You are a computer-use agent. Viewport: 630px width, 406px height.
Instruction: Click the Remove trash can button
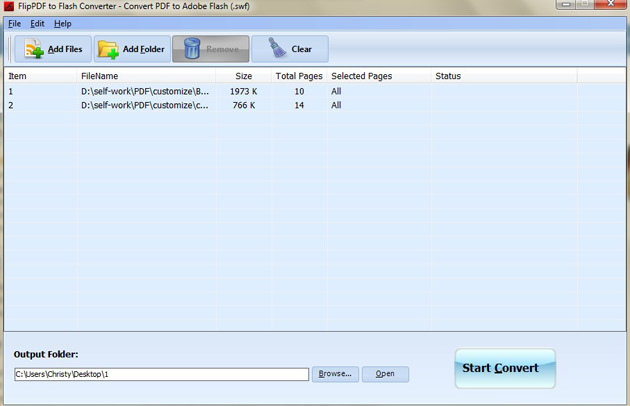tap(211, 49)
